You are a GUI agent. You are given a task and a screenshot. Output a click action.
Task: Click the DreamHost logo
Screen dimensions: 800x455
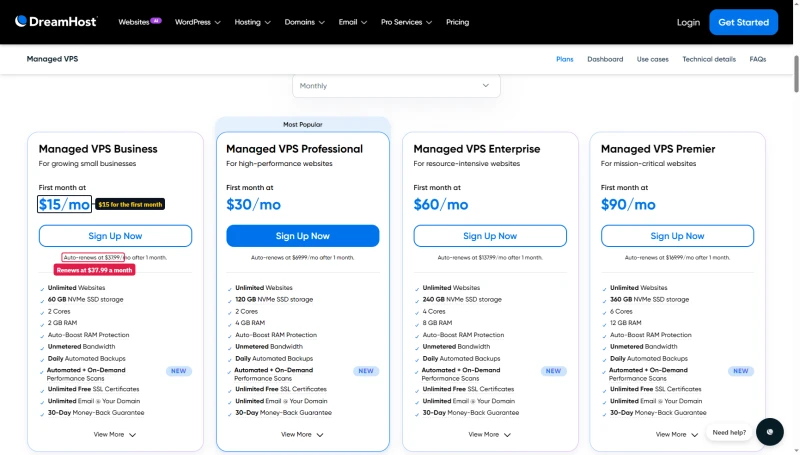click(x=56, y=21)
